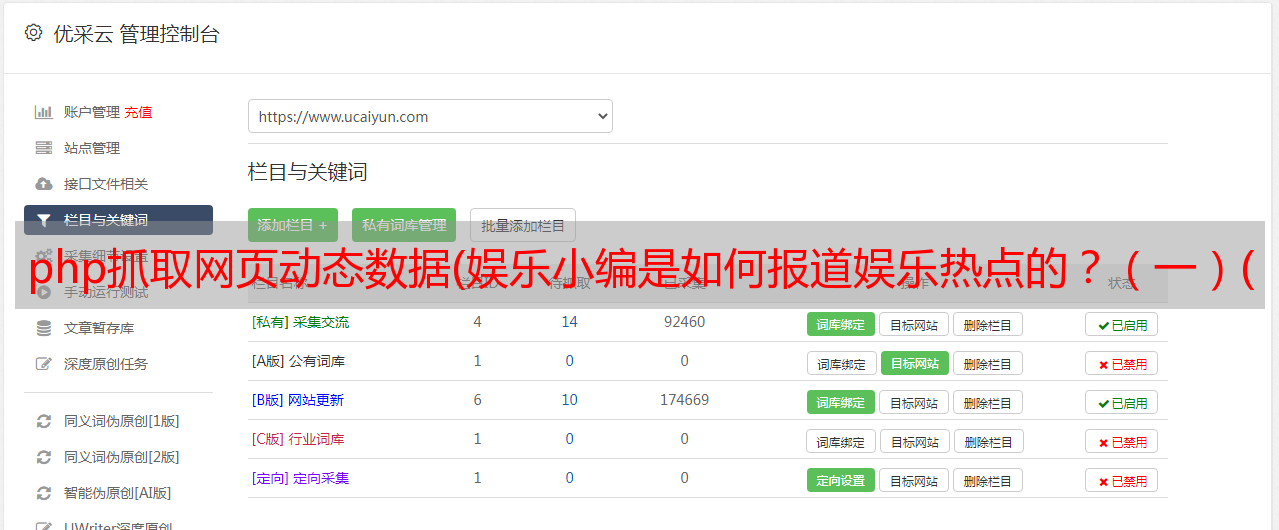
Task: Click 目标网站 in the 网站更新 row
Action: click(x=914, y=402)
